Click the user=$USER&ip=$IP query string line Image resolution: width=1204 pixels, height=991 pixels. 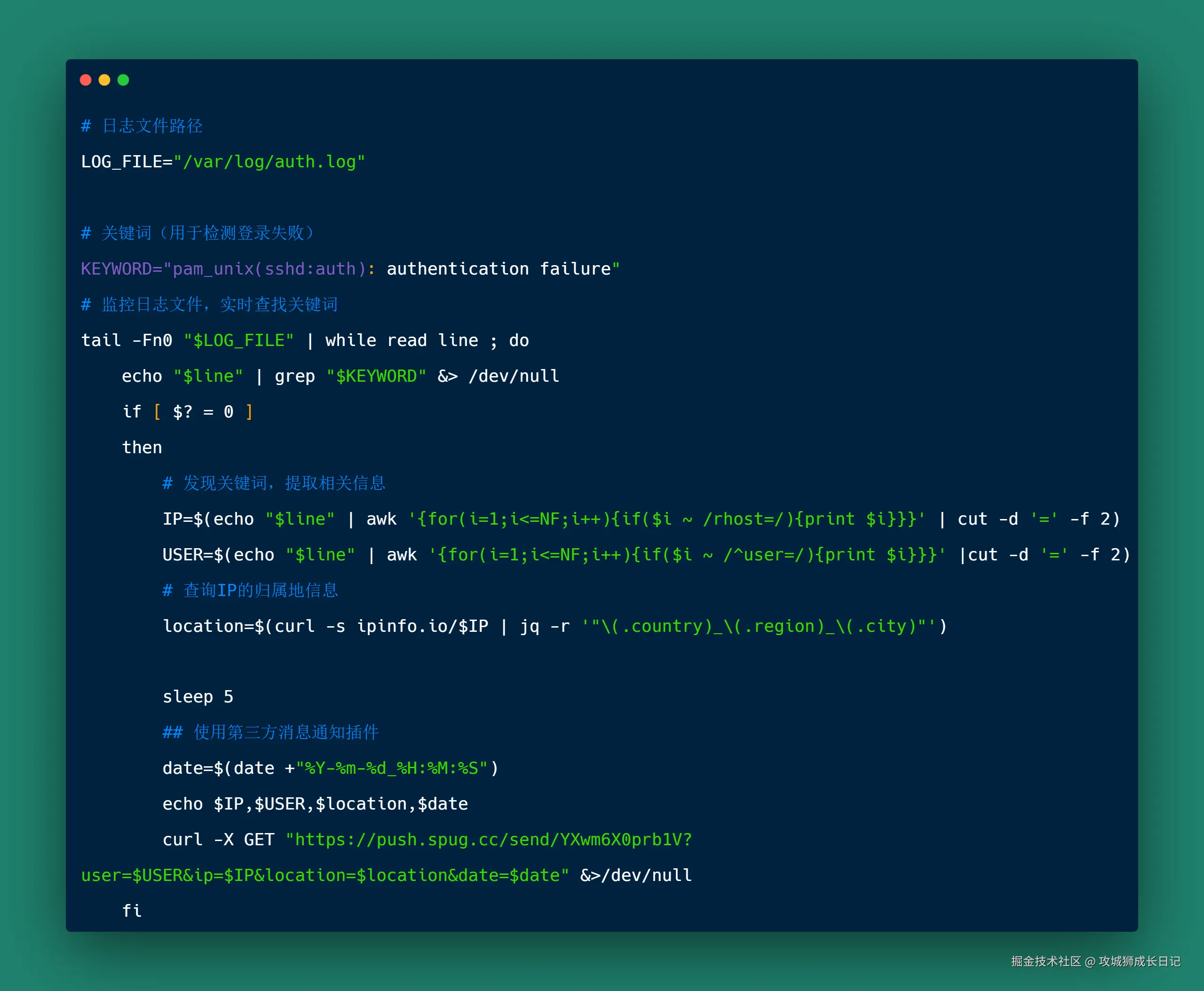pyautogui.click(x=325, y=876)
